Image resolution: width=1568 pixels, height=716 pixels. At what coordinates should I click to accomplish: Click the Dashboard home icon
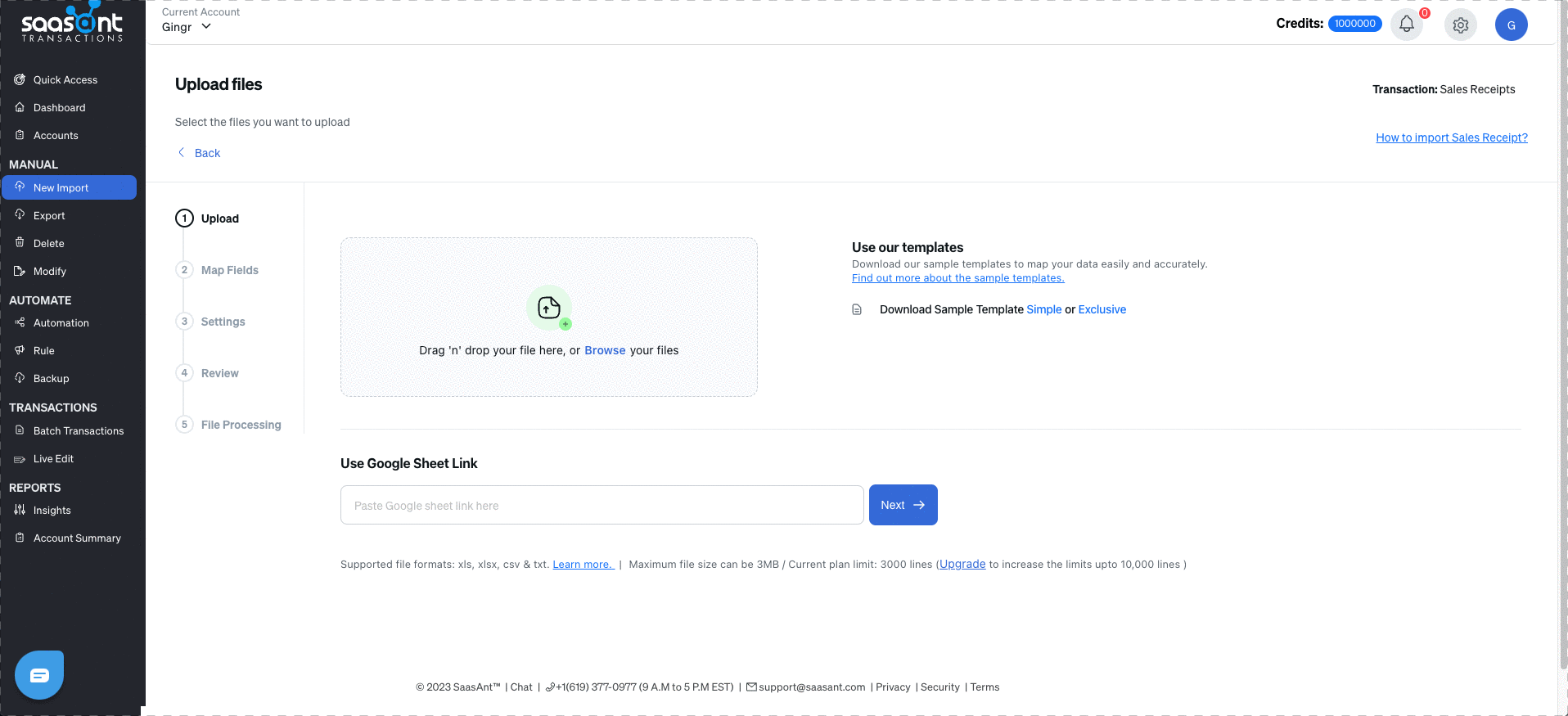click(20, 107)
